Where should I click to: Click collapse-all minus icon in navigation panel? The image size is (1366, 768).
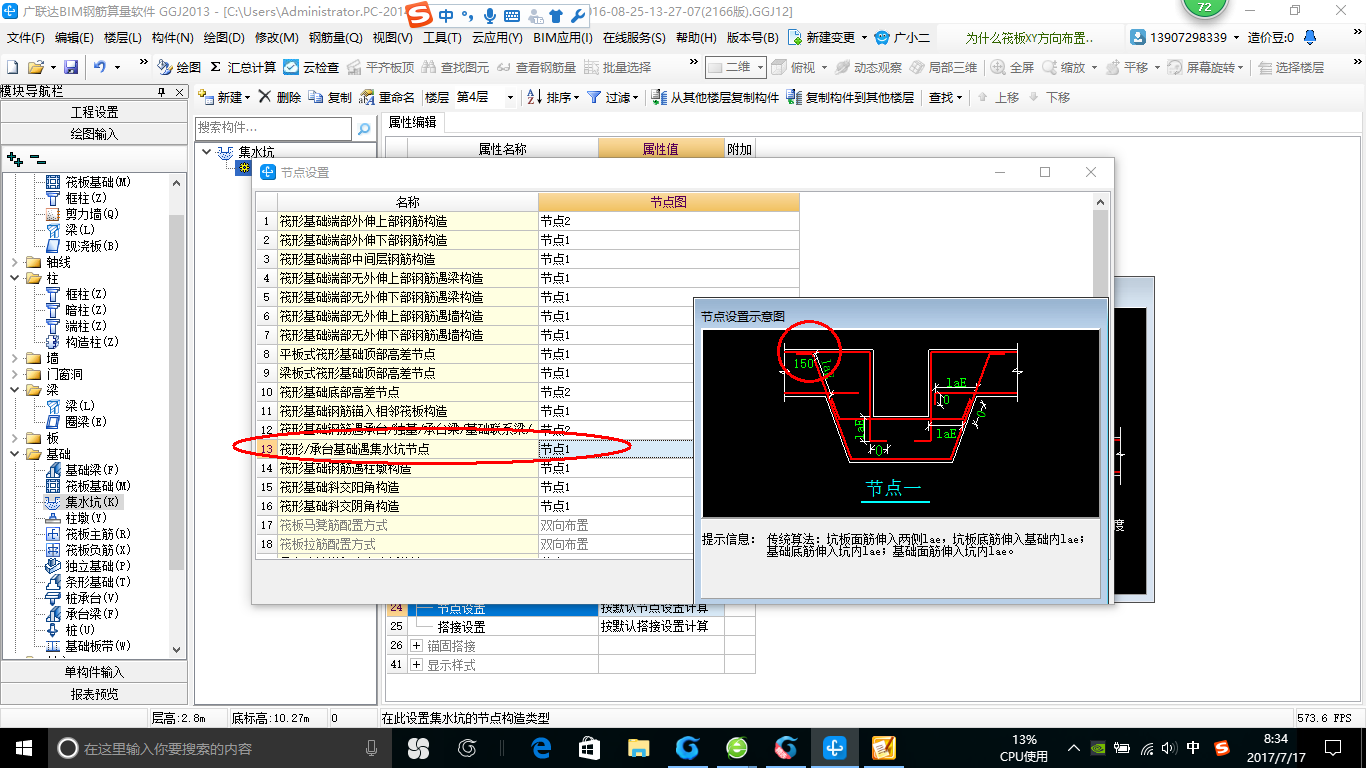pos(37,159)
